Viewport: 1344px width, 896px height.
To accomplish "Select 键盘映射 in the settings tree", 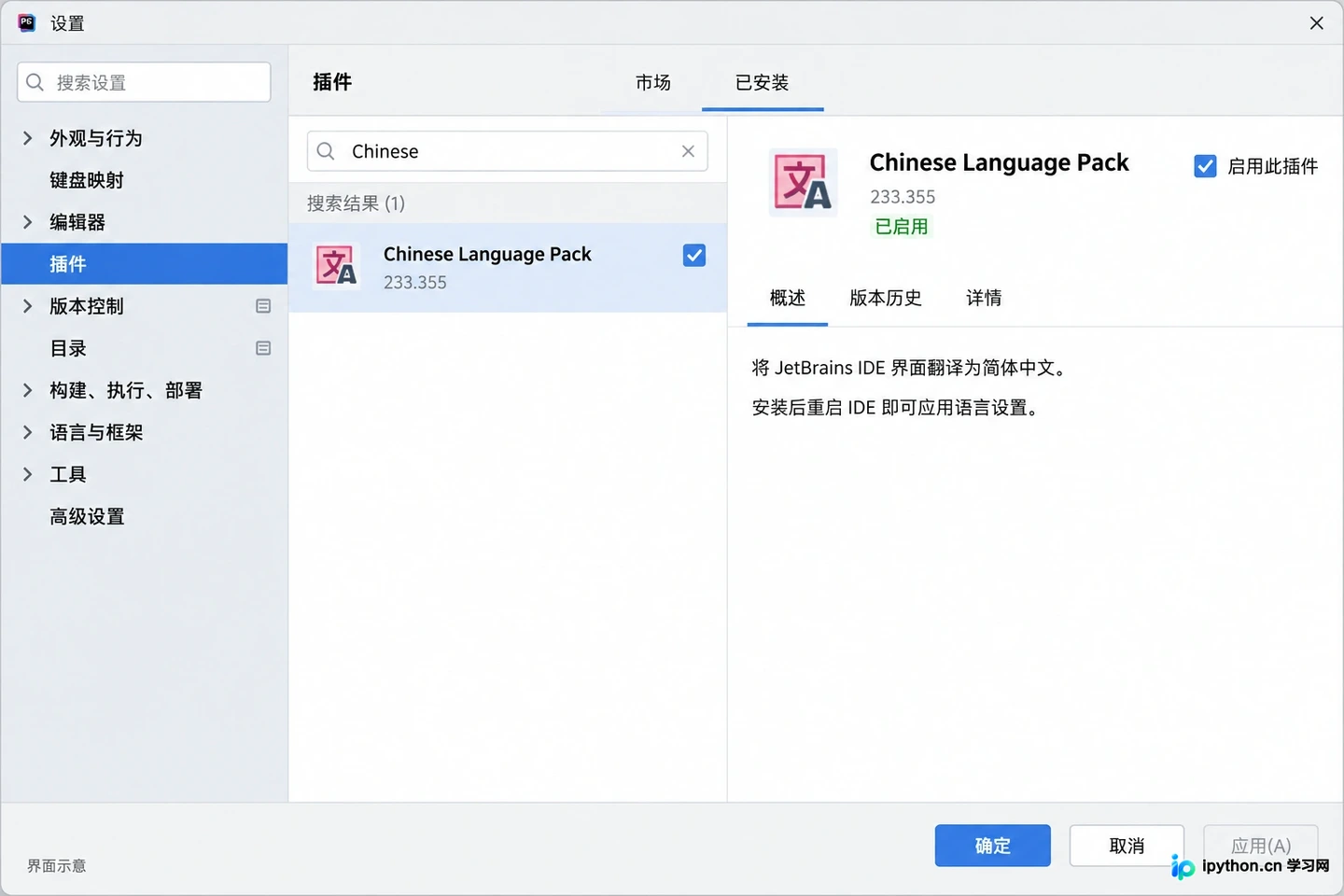I will pyautogui.click(x=87, y=180).
